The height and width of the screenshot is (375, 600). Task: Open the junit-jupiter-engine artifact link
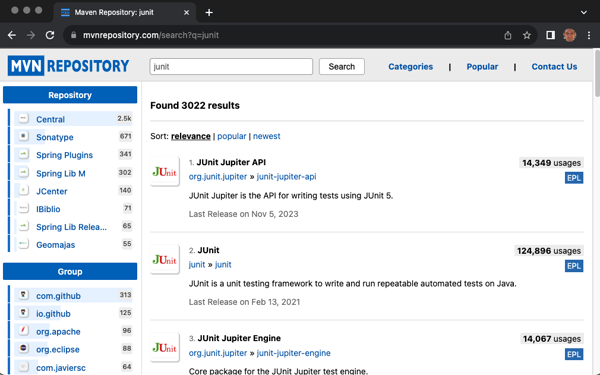pyautogui.click(x=293, y=353)
